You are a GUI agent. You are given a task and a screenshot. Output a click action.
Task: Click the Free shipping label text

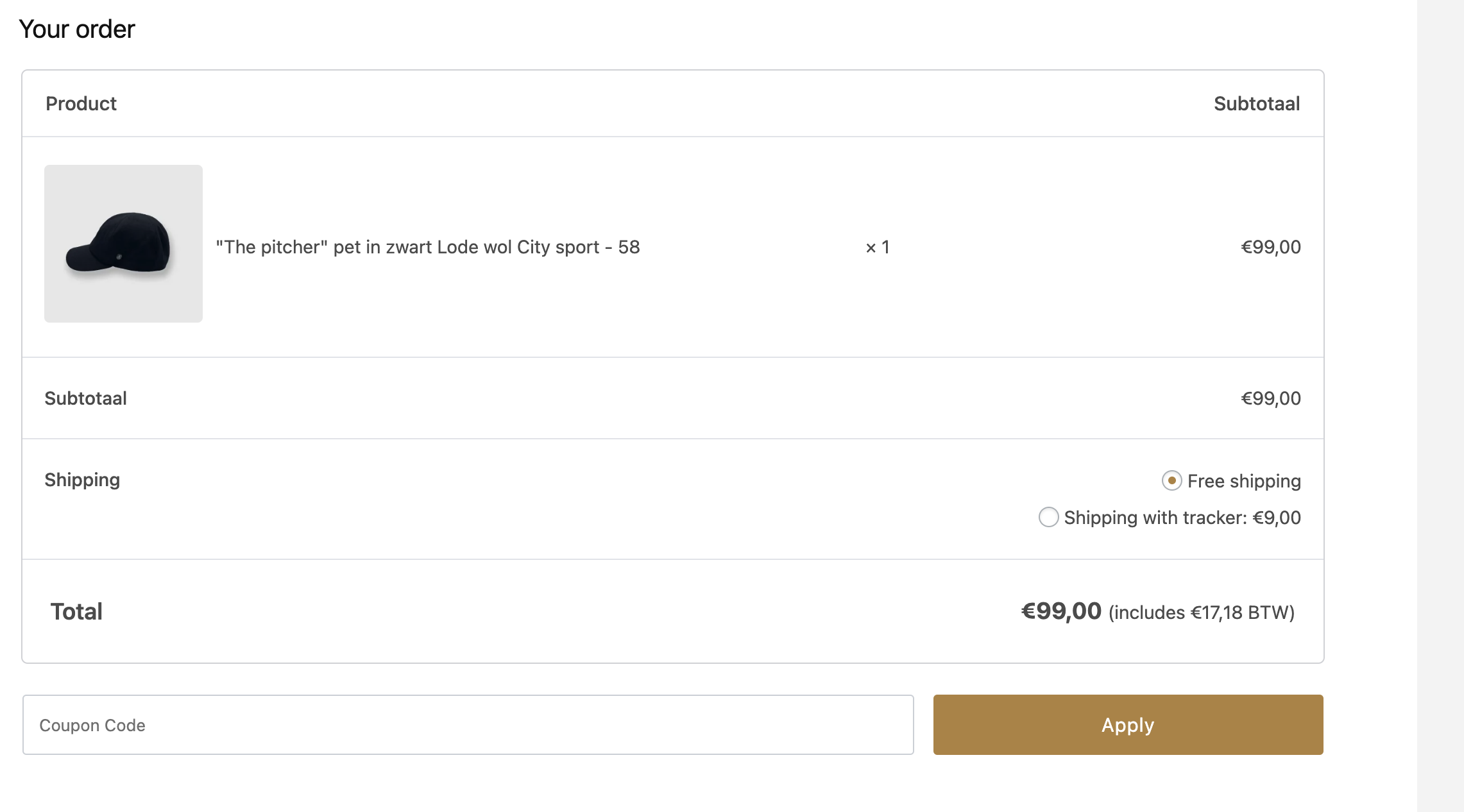[1244, 481]
